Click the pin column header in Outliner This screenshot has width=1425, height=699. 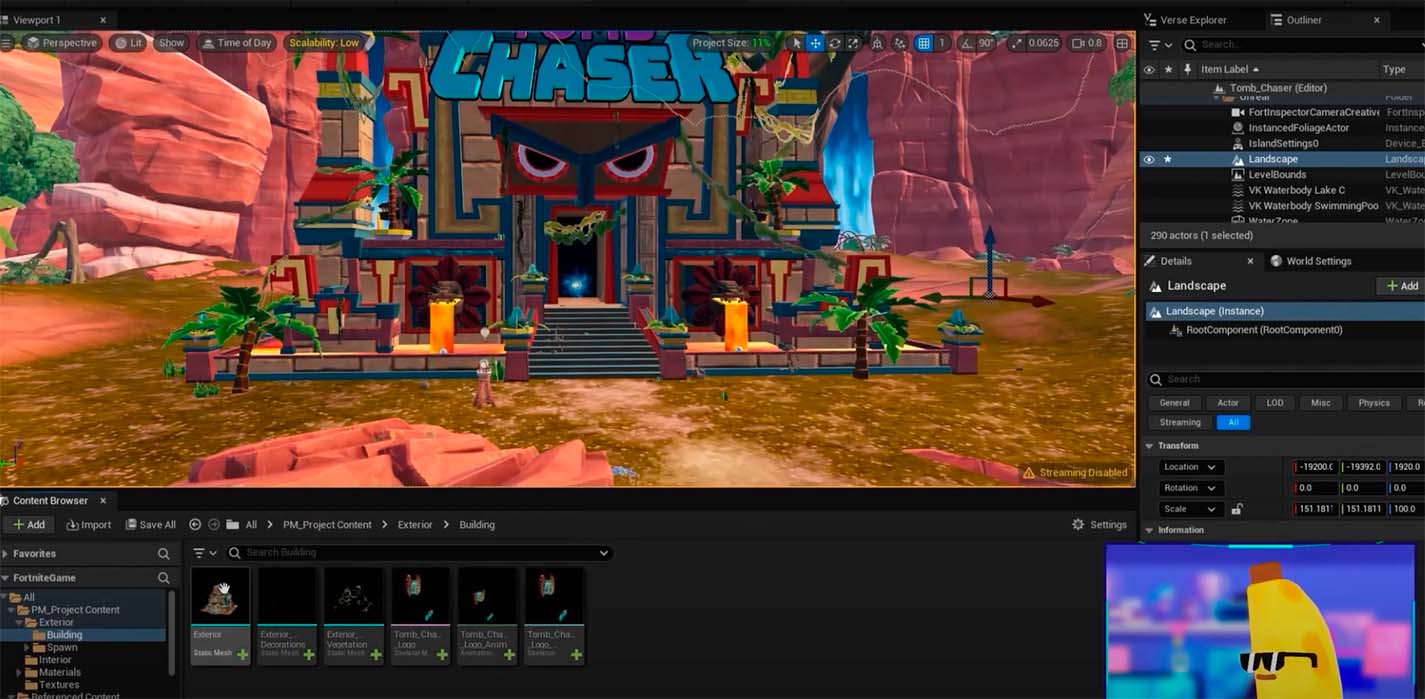coord(1187,69)
